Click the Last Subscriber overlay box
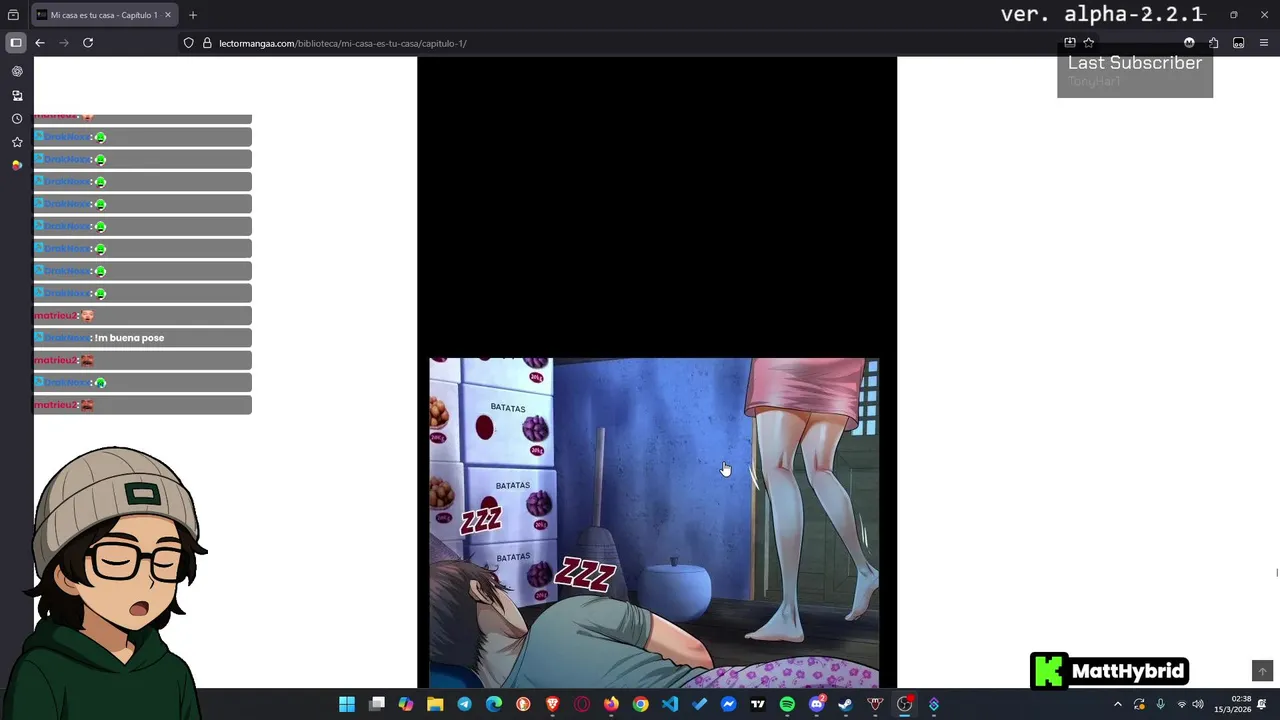The height and width of the screenshot is (720, 1280). coord(1135,71)
